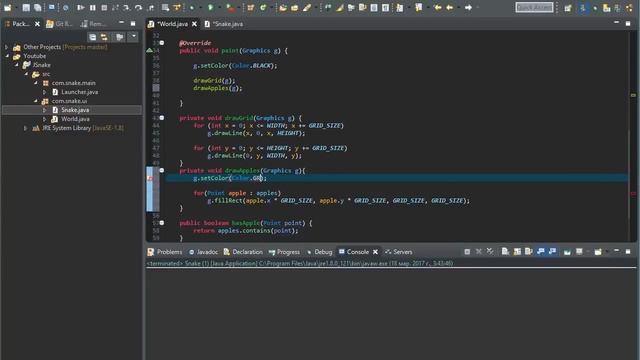Toggle Word Wrap in Console toolbar
Viewport: 640px width, 360px height.
tap(529, 251)
